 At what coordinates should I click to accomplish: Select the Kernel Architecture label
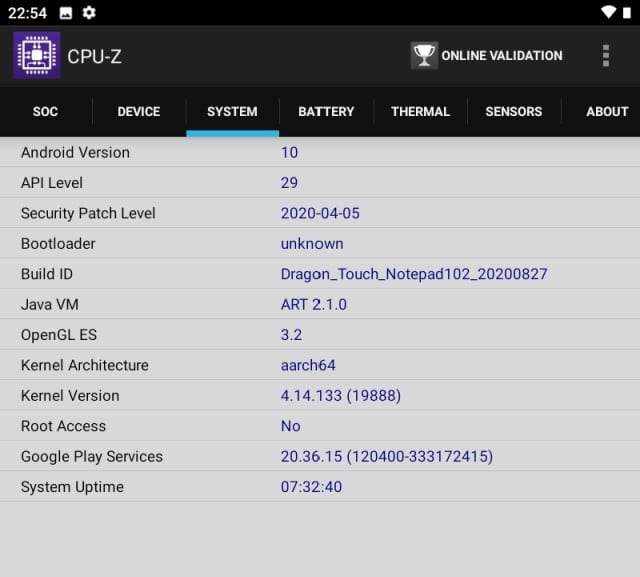click(x=85, y=365)
